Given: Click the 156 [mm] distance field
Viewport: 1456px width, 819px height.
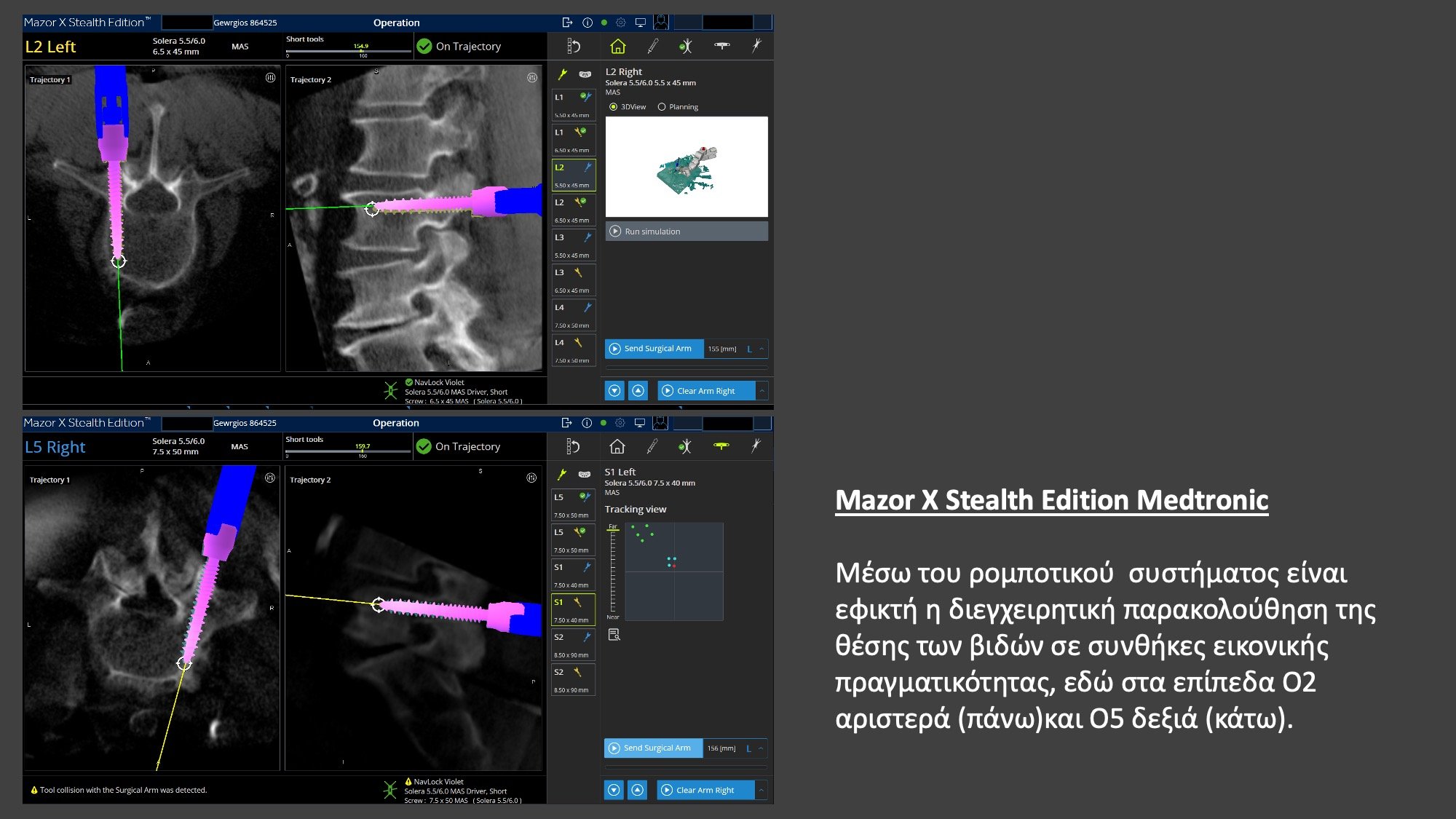Looking at the screenshot, I should [721, 748].
